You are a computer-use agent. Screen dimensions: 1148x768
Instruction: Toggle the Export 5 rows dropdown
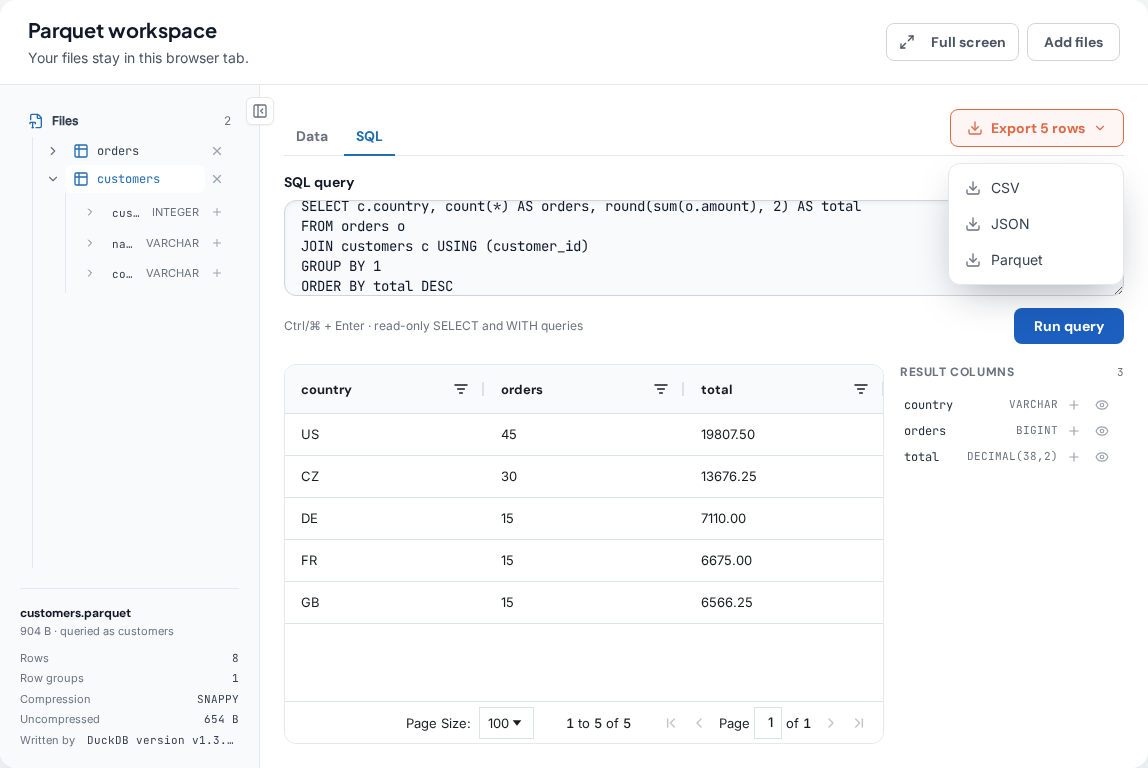(x=1037, y=128)
